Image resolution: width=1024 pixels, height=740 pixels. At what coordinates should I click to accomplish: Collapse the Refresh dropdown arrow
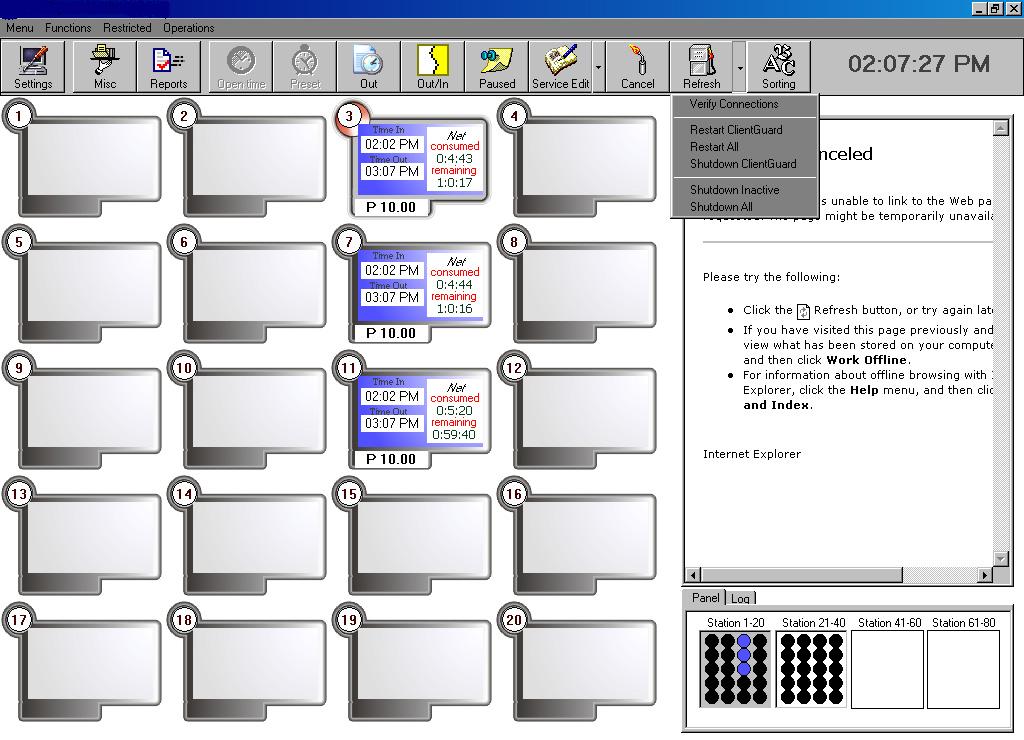click(739, 67)
